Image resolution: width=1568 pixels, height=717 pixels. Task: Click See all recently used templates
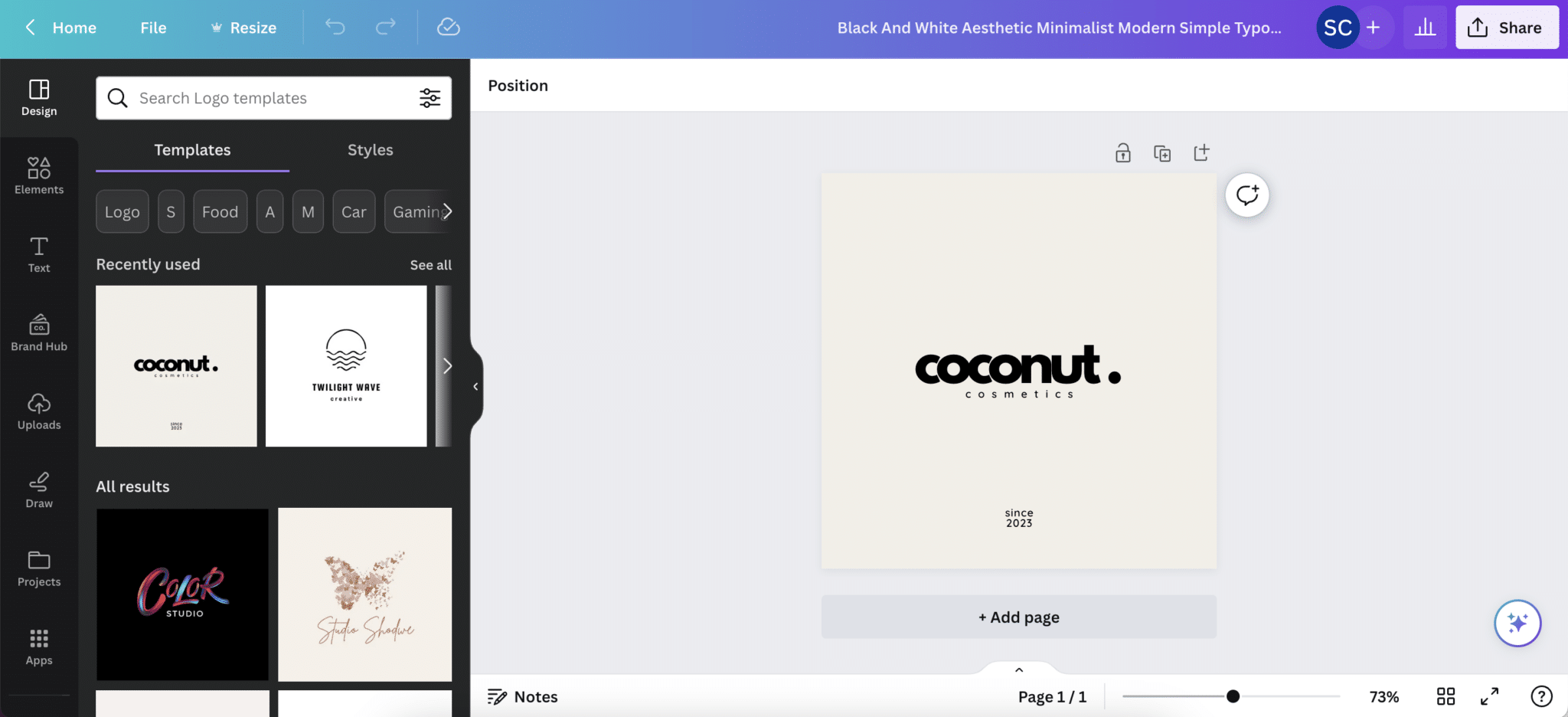(430, 264)
